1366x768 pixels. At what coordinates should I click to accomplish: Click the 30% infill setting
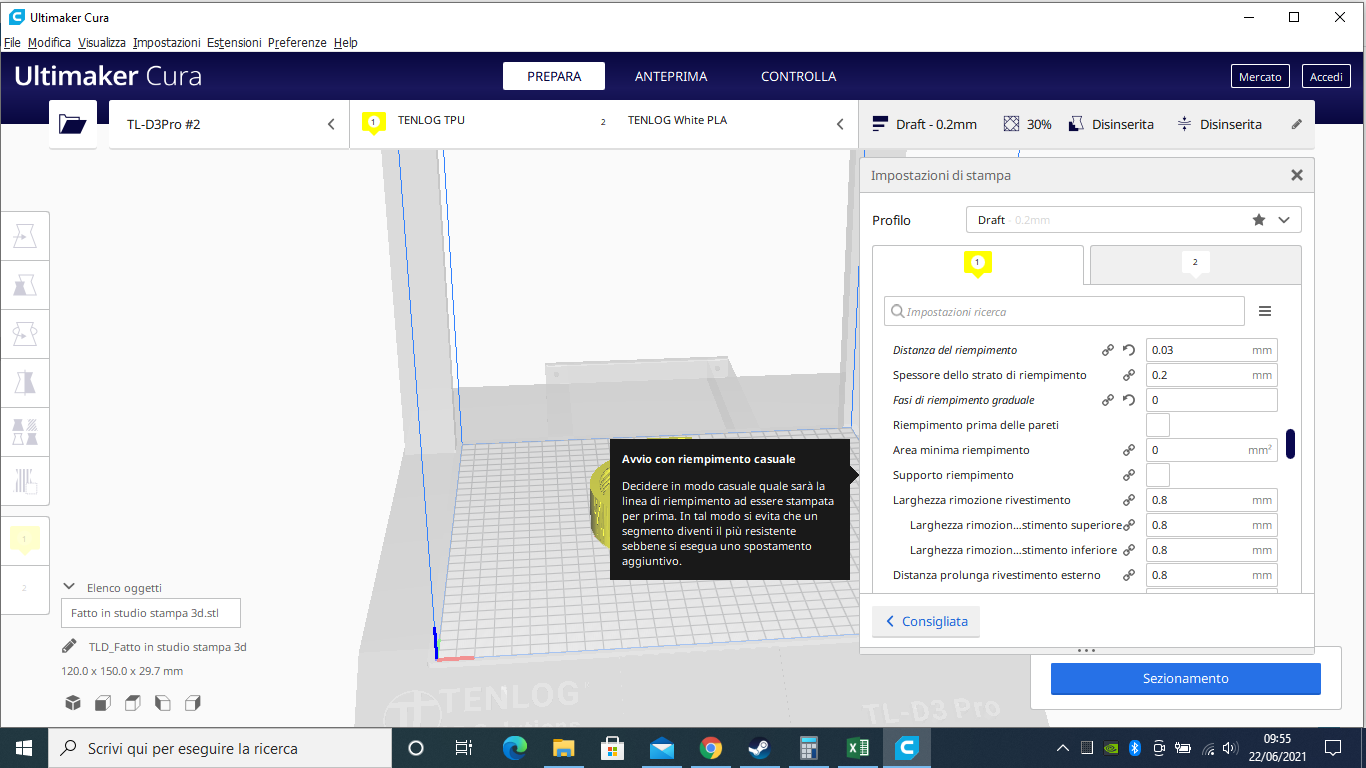click(x=1028, y=124)
